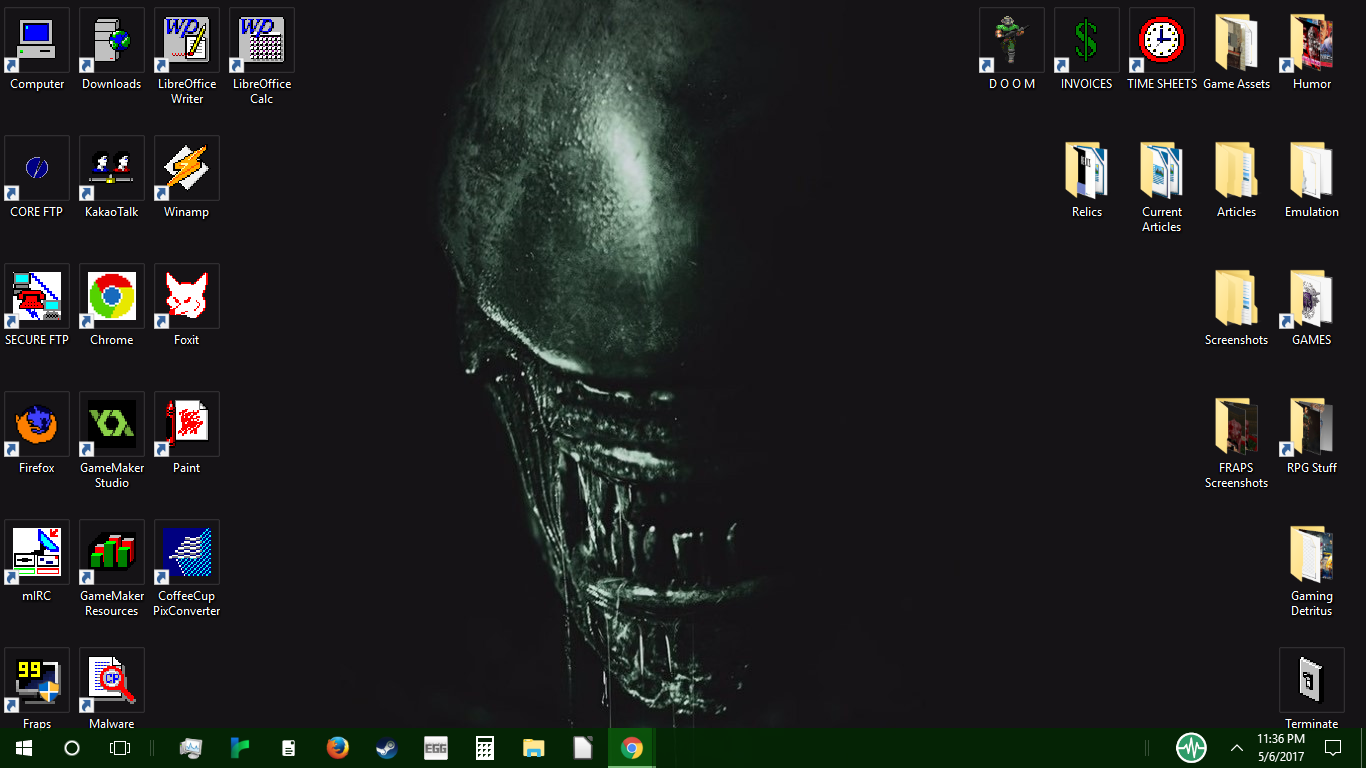Open the Steam icon in the taskbar
Viewport: 1366px width, 768px height.
click(x=386, y=748)
